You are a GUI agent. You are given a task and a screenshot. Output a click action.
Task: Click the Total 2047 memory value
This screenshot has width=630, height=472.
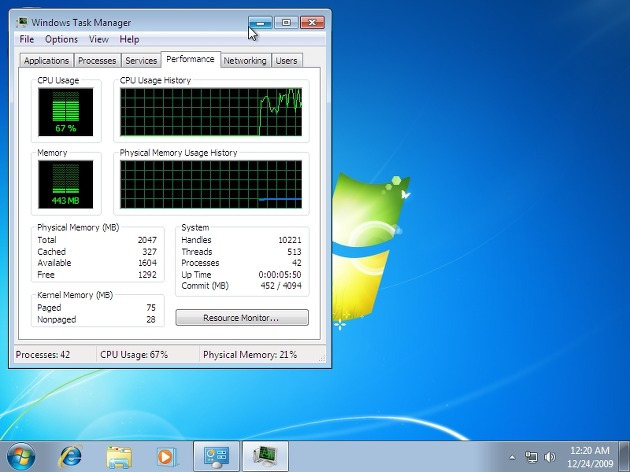pos(147,240)
